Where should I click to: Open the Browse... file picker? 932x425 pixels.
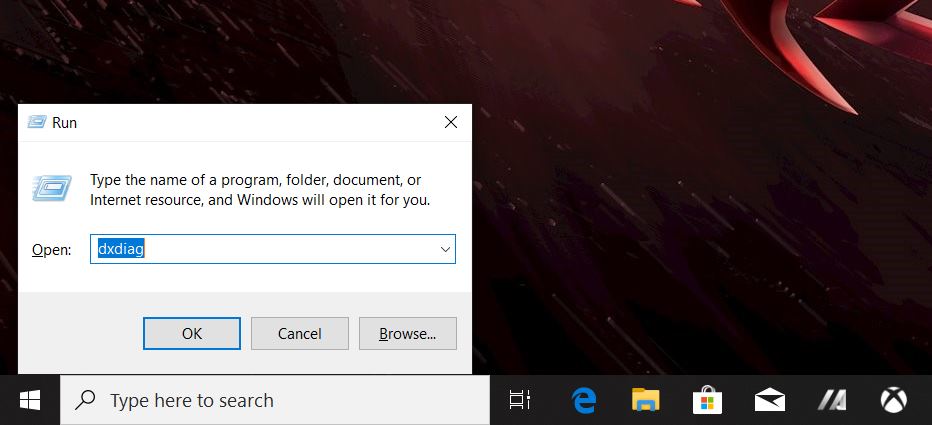(x=408, y=333)
